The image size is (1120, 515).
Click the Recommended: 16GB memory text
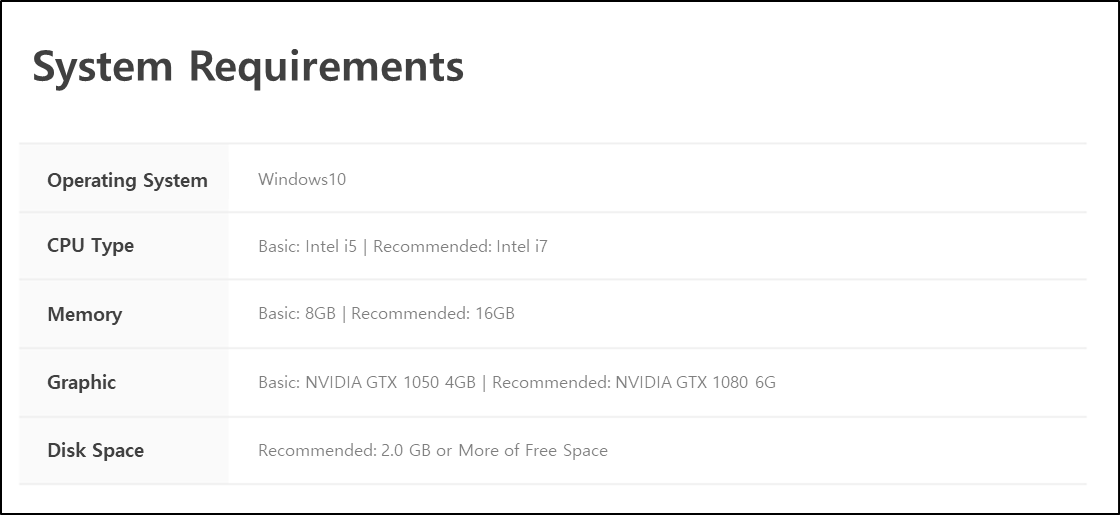pos(433,313)
